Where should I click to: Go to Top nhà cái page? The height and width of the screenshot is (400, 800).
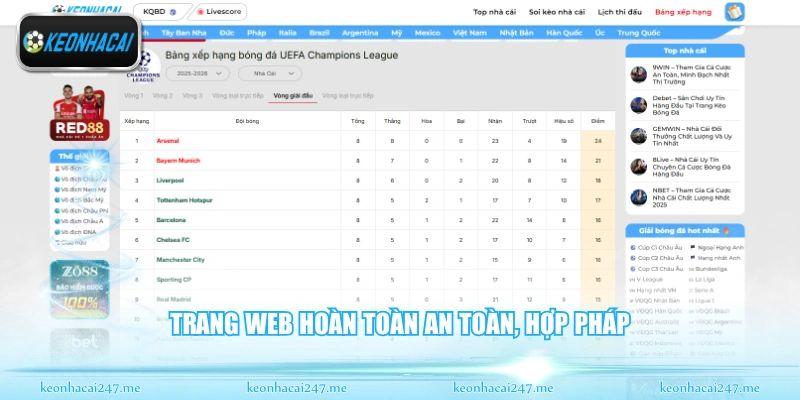494,12
